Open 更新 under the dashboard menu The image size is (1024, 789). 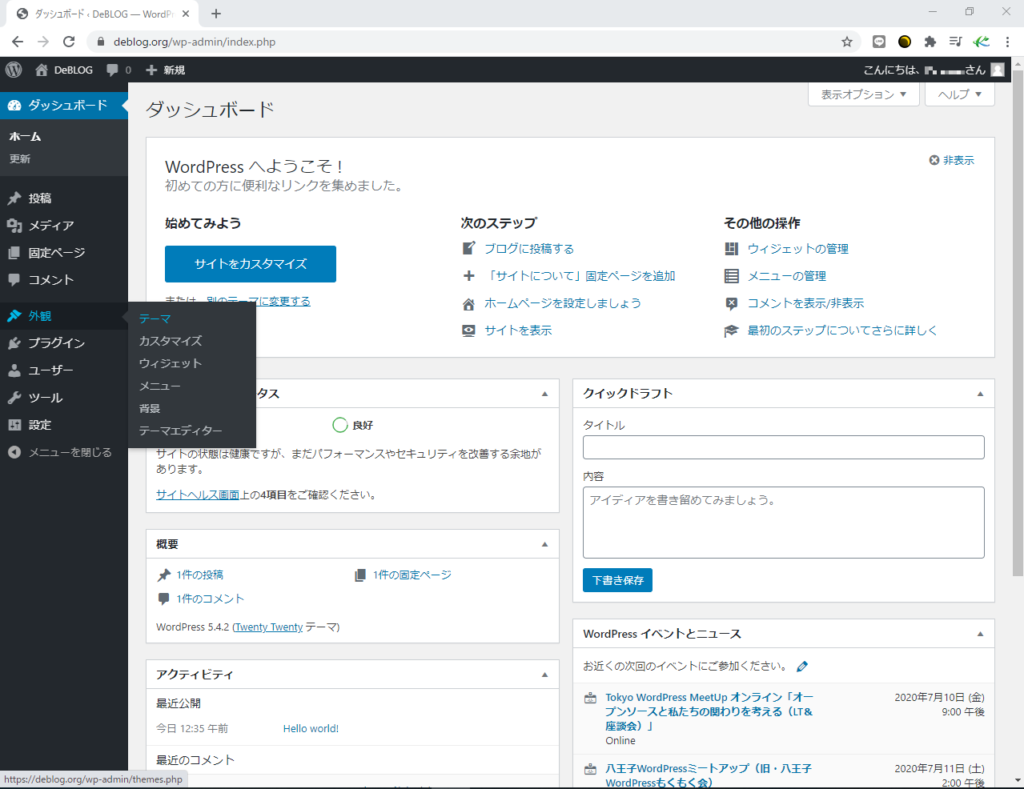20,159
